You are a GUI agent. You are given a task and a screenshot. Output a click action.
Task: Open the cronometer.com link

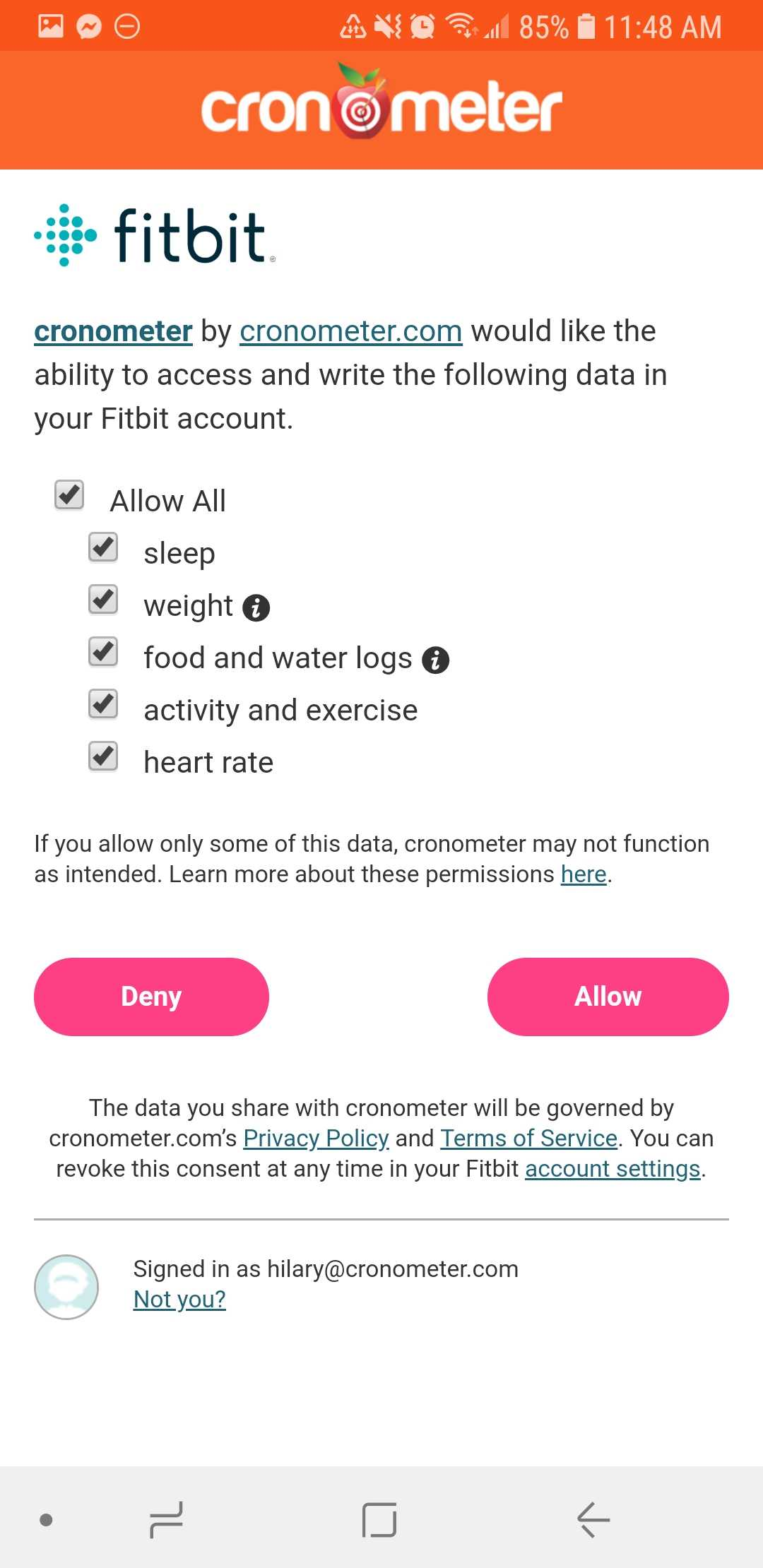351,331
